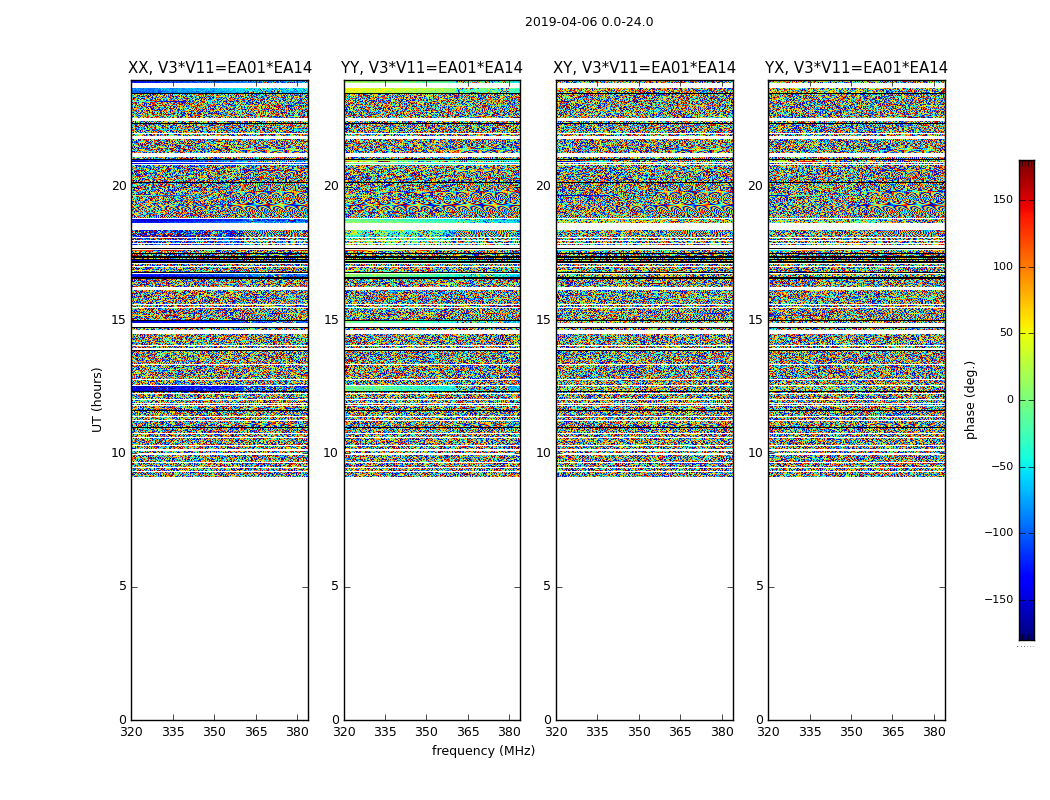The image size is (1050, 800).
Task: Click the "15" hour tick of XY panel
Action: pos(544,320)
